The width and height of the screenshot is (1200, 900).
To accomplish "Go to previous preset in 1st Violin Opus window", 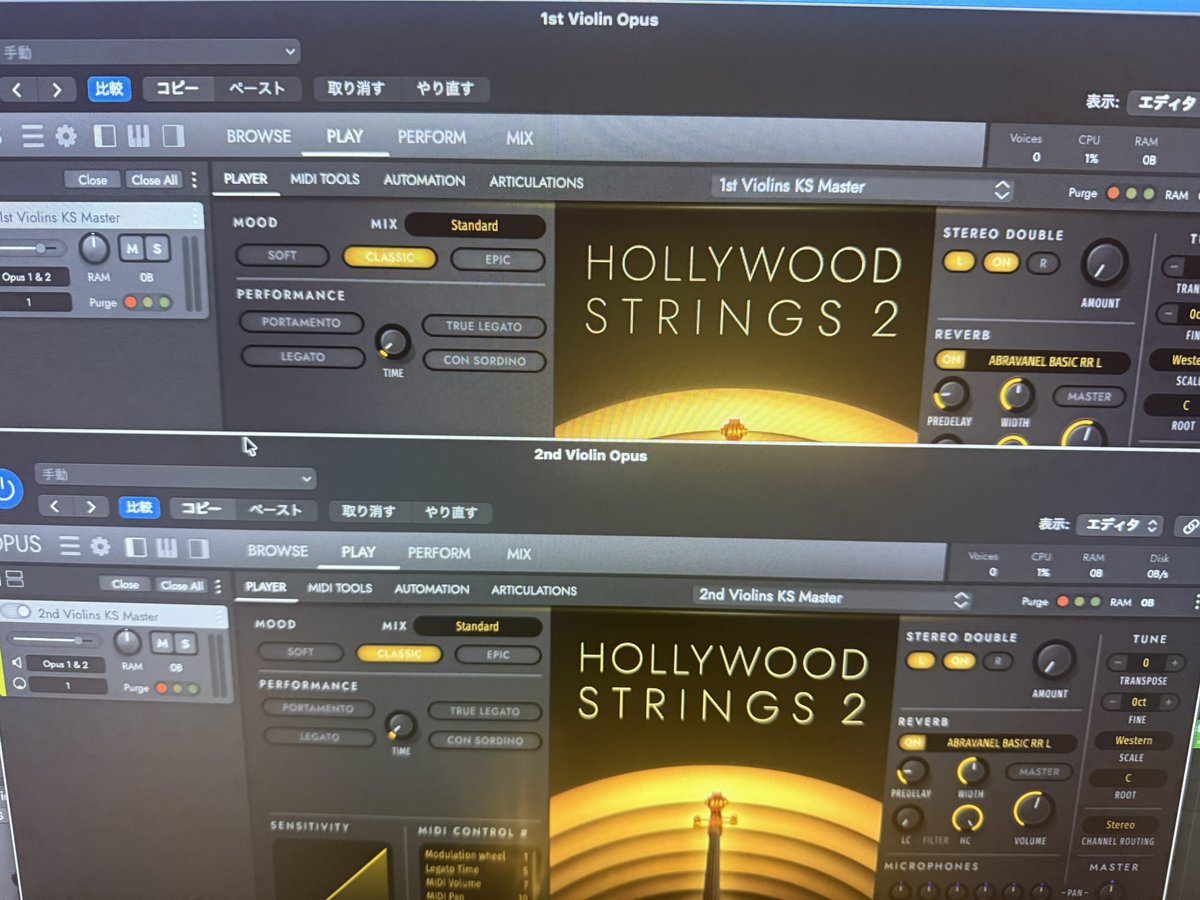I will coord(19,90).
